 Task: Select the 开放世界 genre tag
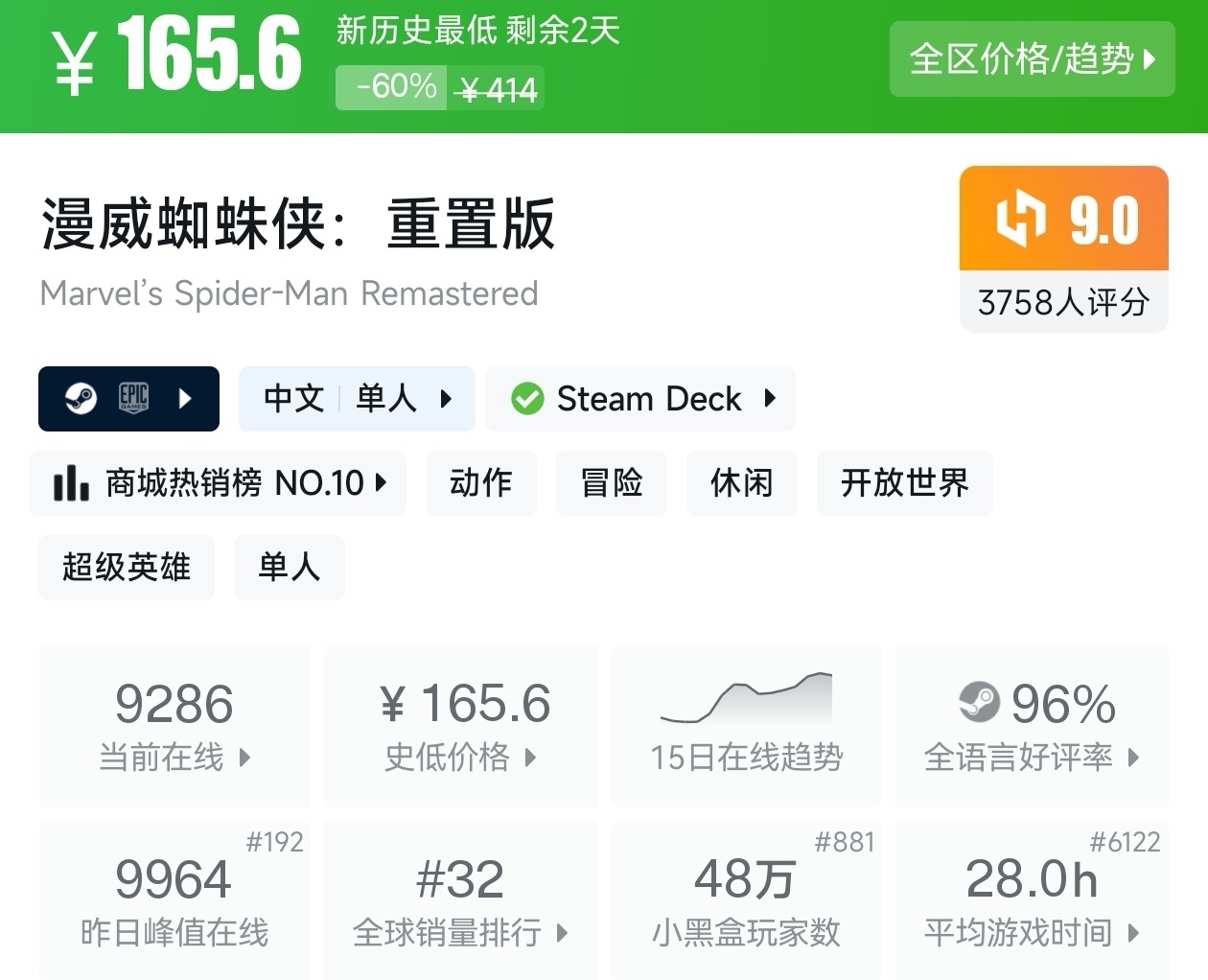point(904,483)
